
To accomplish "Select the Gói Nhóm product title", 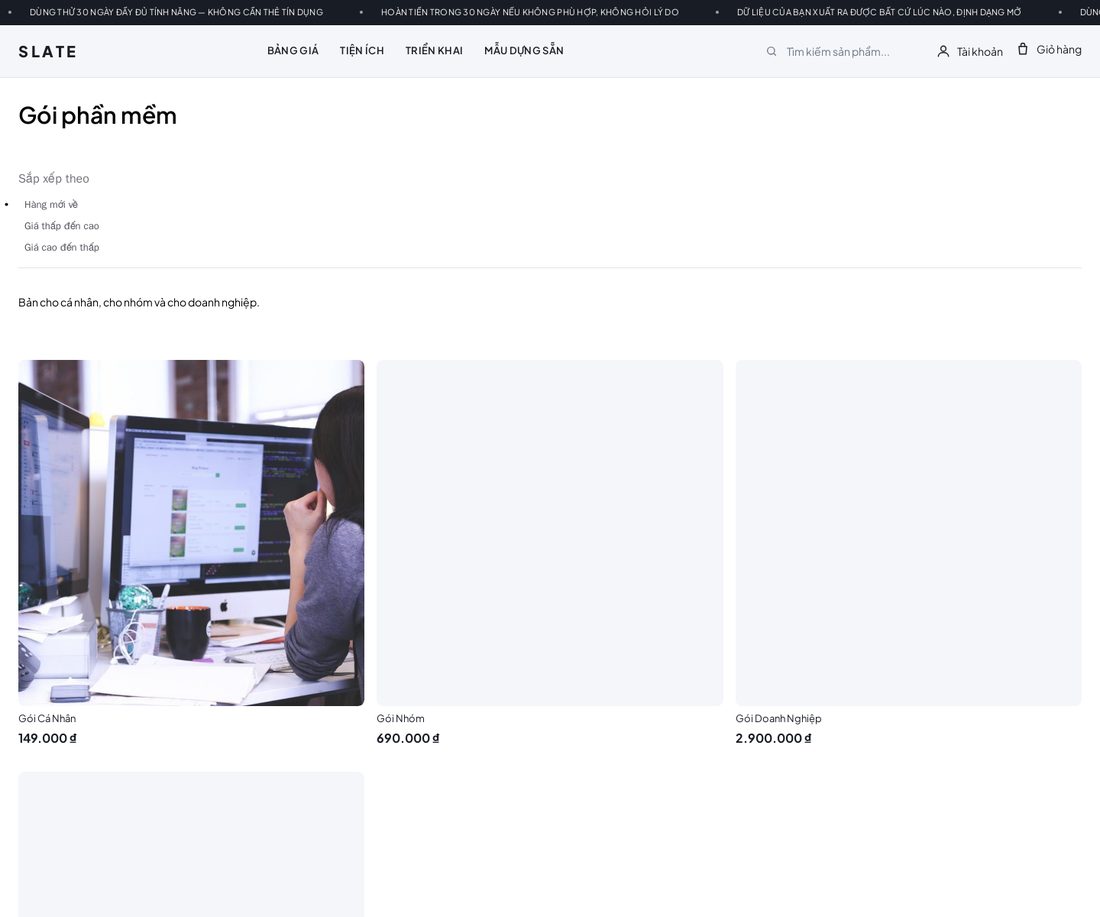I will coord(401,718).
